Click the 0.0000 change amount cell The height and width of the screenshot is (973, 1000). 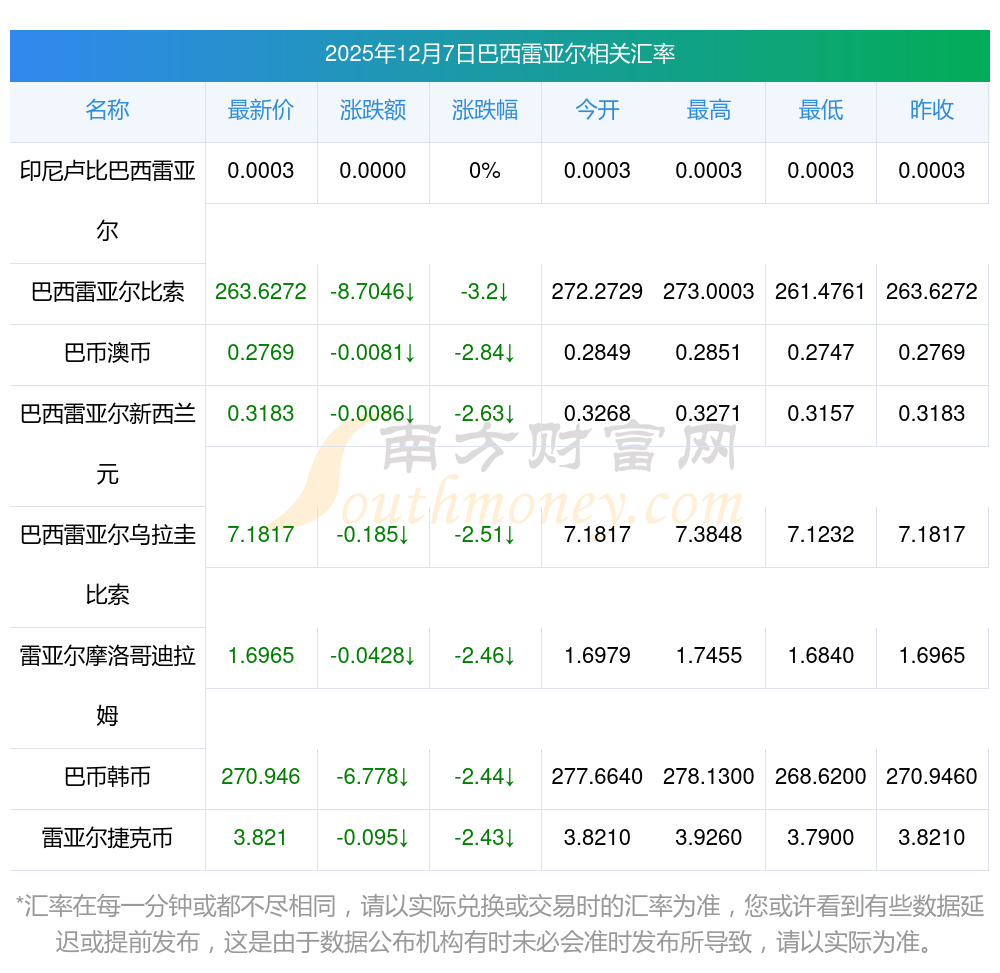click(373, 171)
